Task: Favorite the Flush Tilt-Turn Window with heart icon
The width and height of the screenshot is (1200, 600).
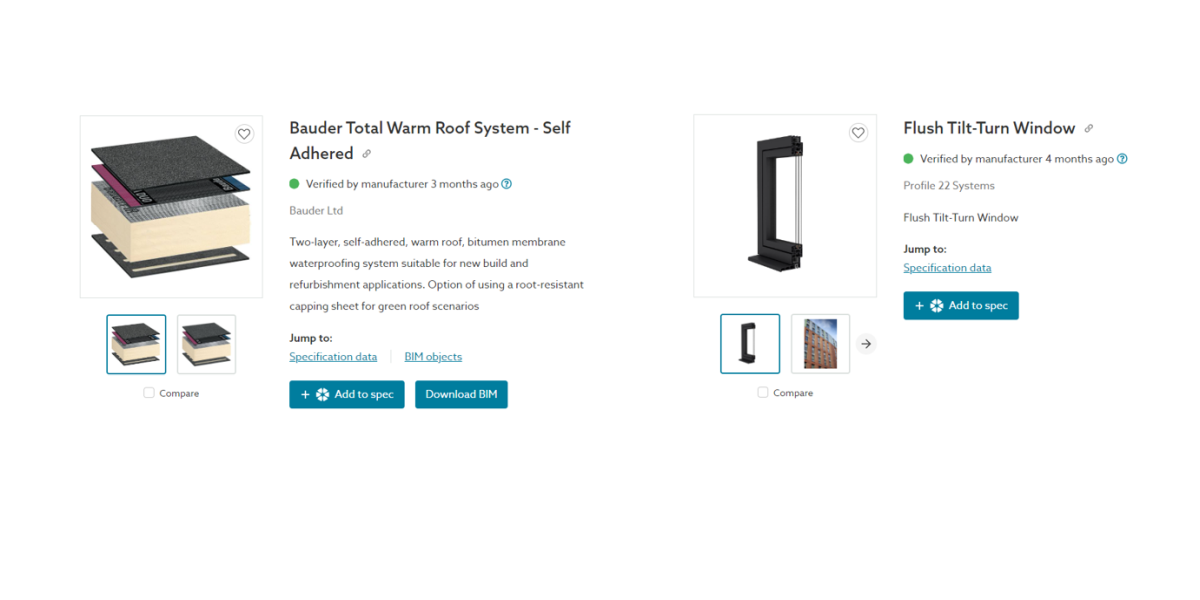Action: click(x=858, y=133)
